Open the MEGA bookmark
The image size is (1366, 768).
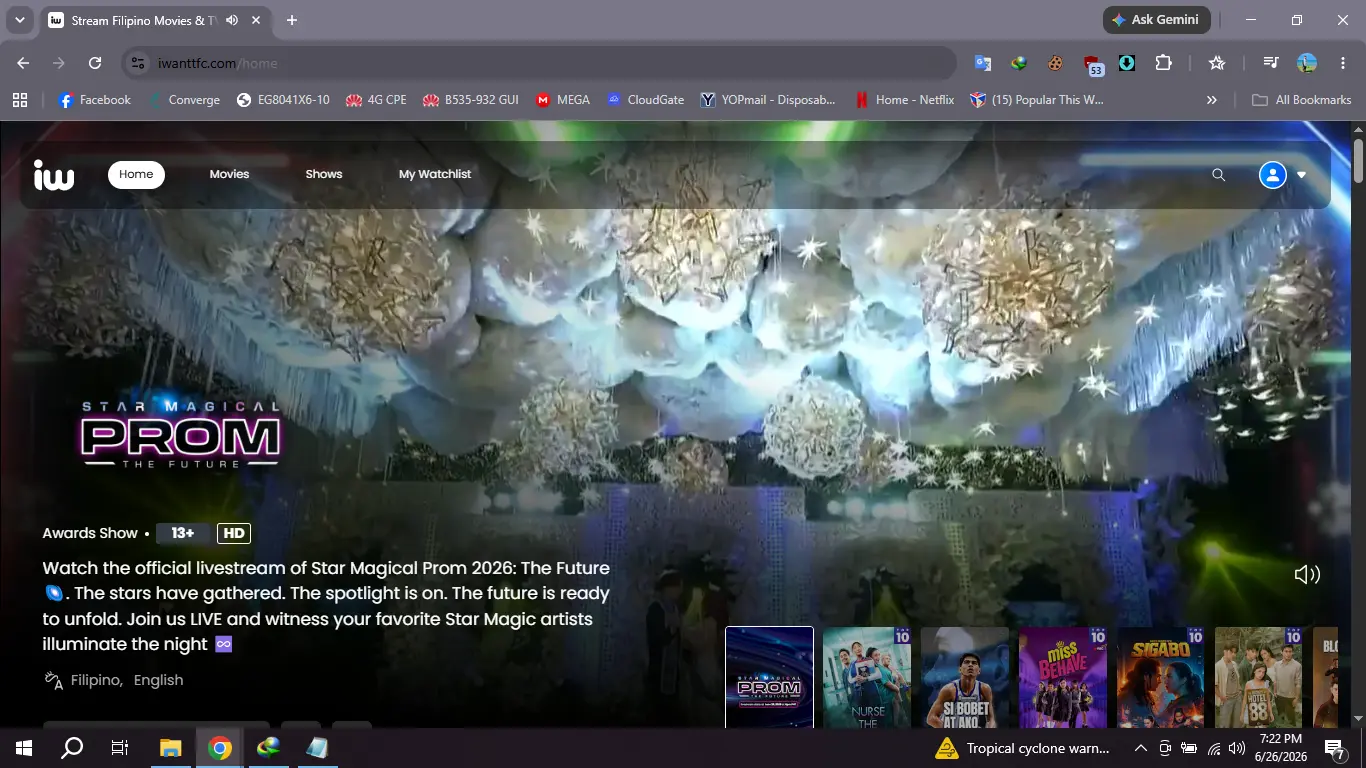[x=563, y=100]
